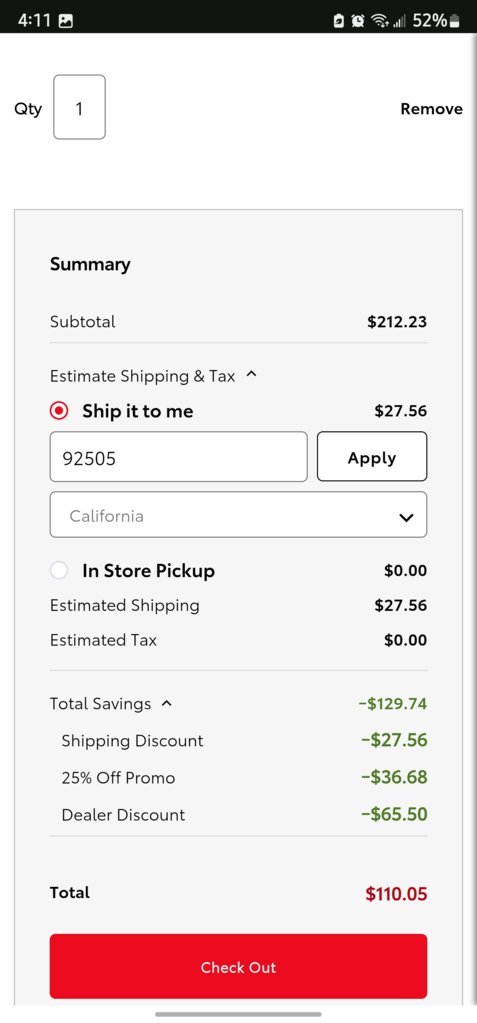This screenshot has height=1023, width=477.
Task: Edit the Qty quantity box
Action: point(79,107)
